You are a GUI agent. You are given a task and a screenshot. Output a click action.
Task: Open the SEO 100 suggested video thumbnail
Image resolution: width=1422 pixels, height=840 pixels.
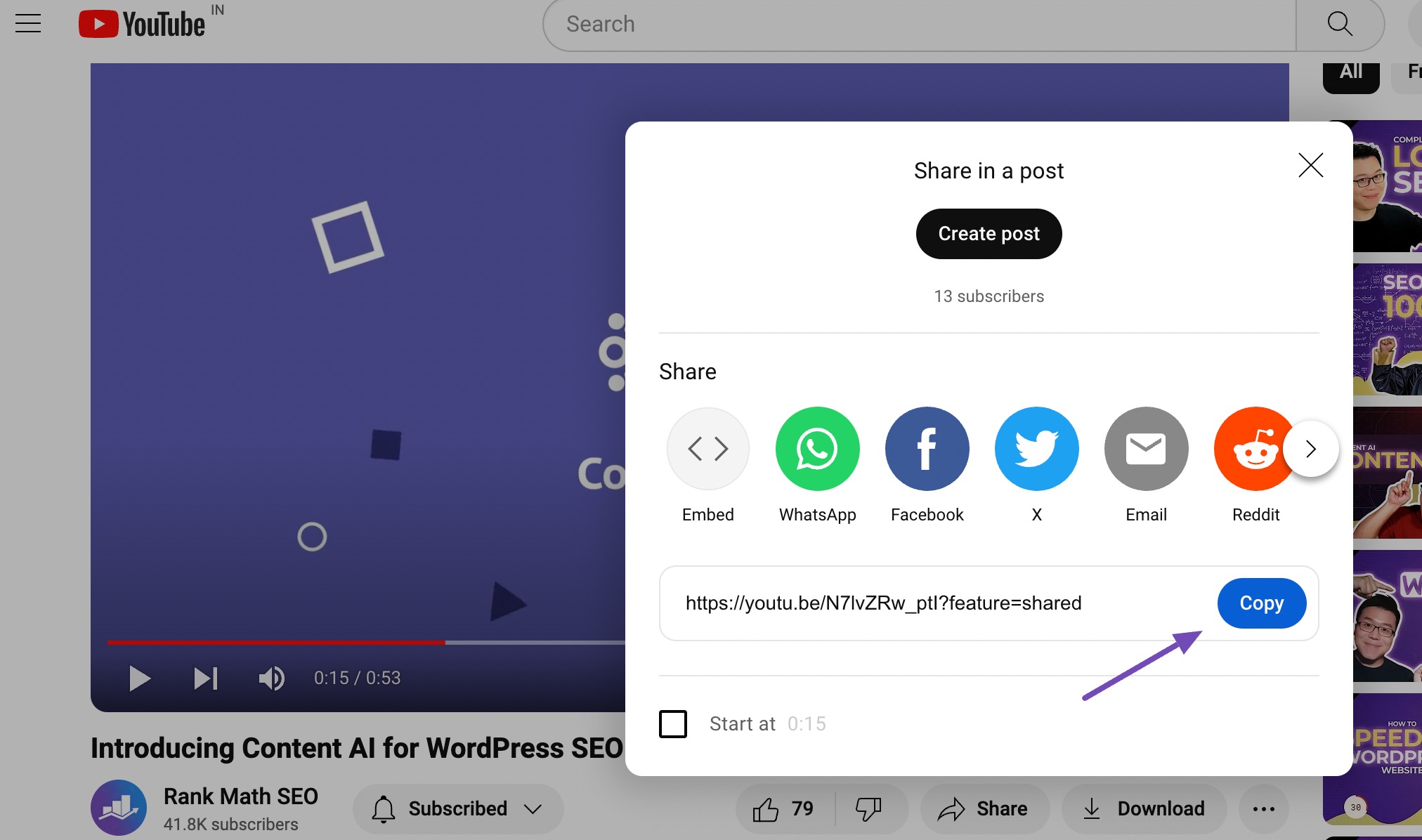1388,330
